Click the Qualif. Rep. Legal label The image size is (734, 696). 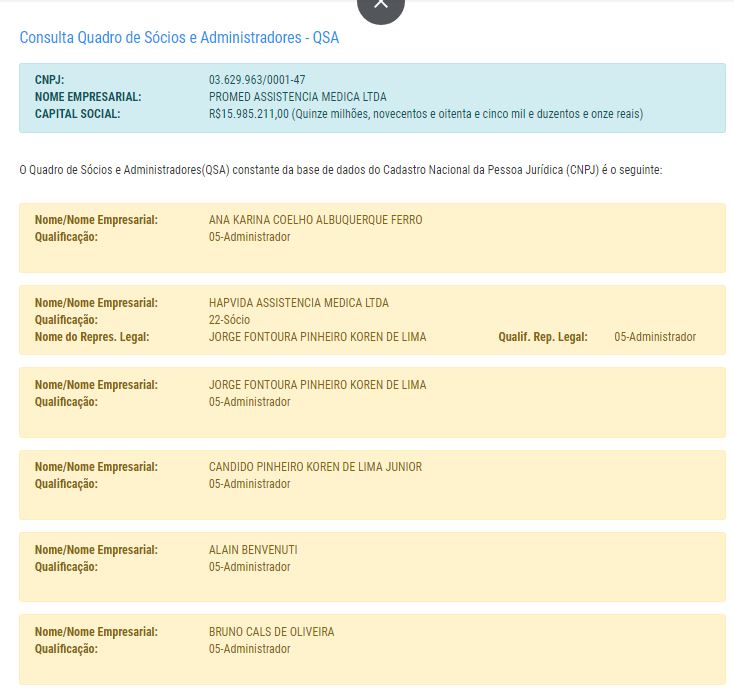pos(542,337)
